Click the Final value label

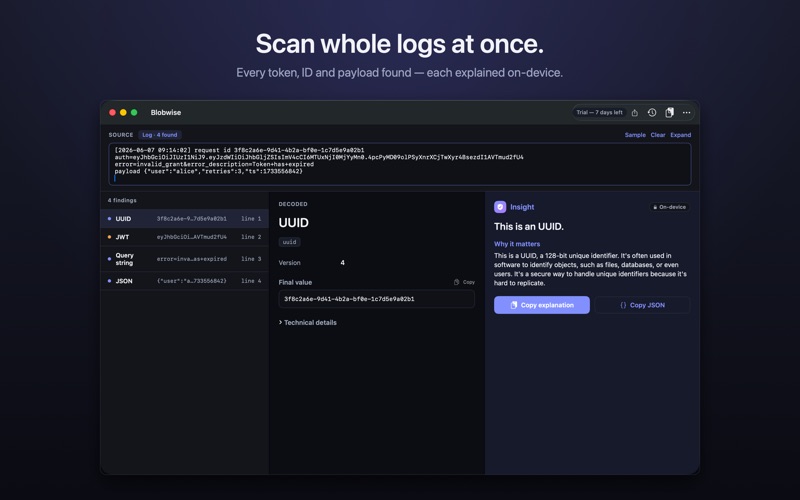295,282
